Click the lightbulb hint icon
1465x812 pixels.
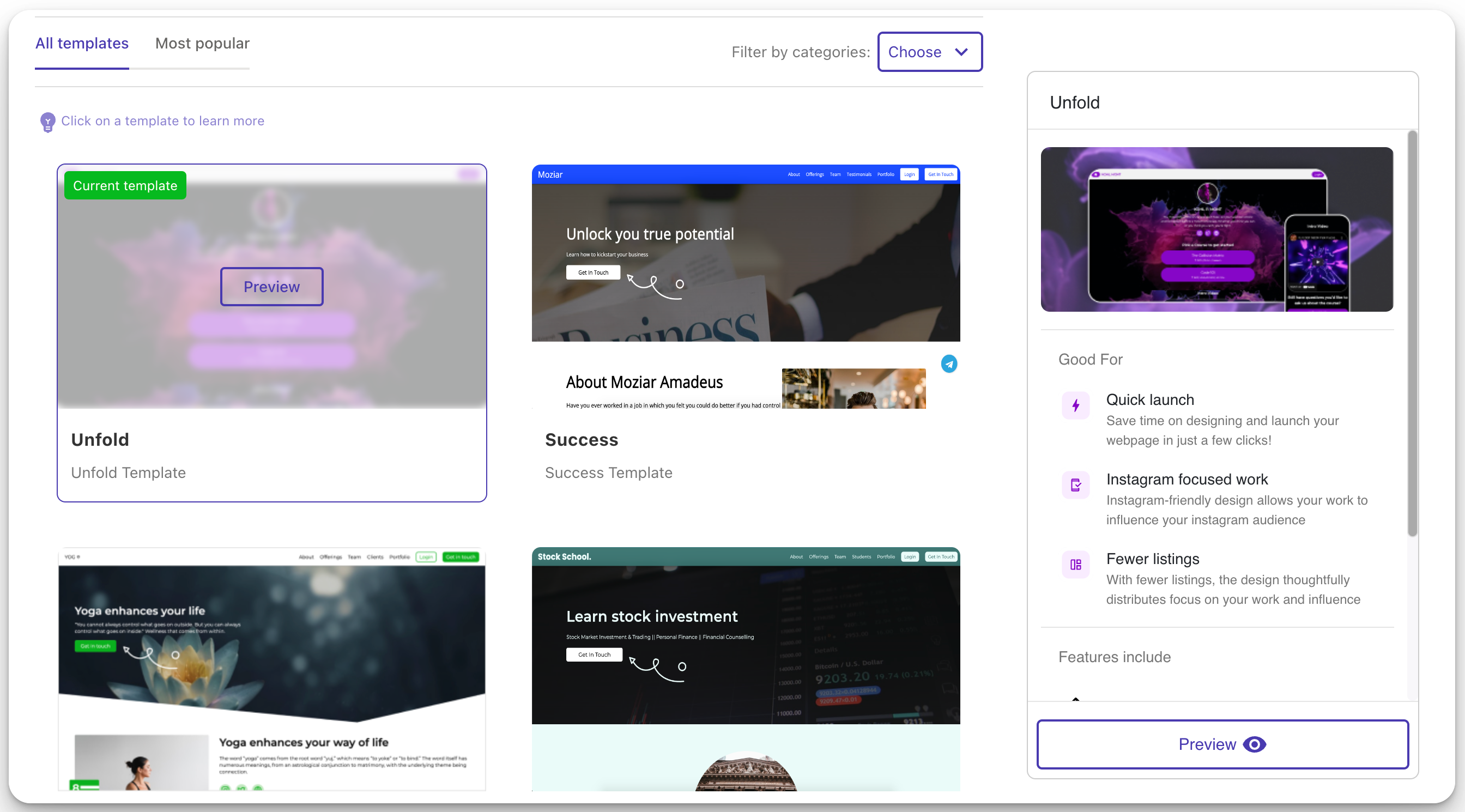(x=48, y=122)
